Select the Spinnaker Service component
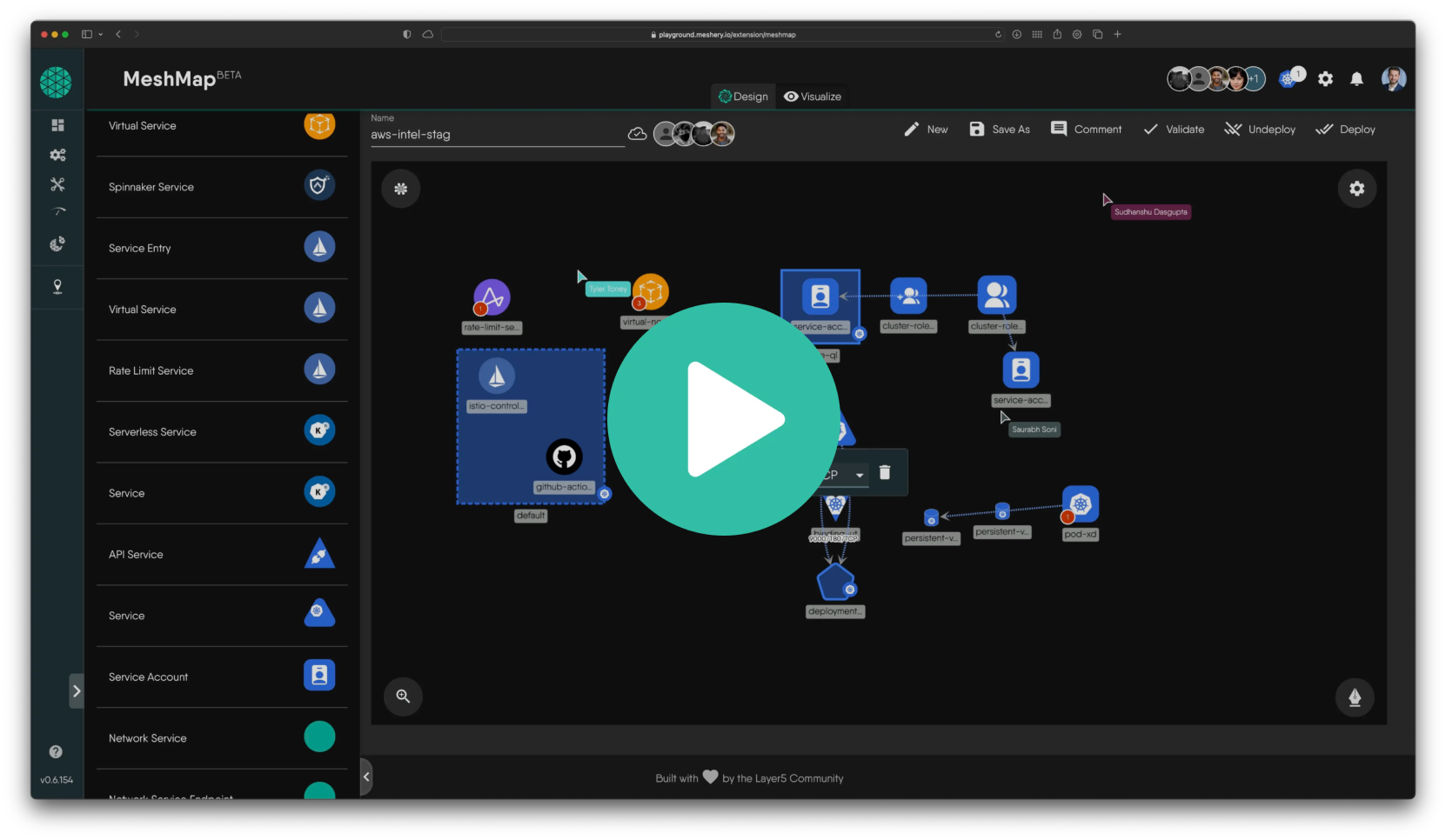This screenshot has height=840, width=1446. click(x=222, y=187)
